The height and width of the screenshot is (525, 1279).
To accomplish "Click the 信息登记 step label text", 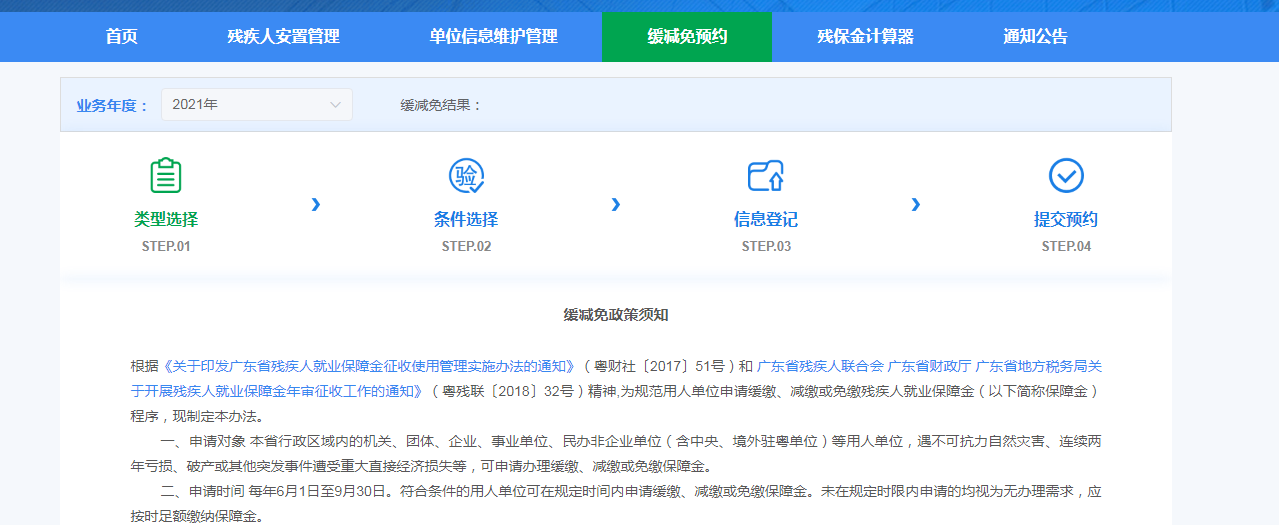I will click(x=766, y=220).
